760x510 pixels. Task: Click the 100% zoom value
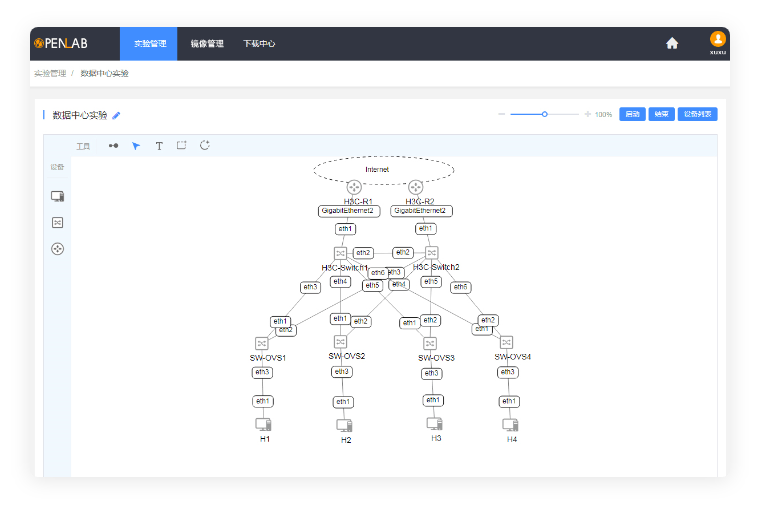[603, 114]
